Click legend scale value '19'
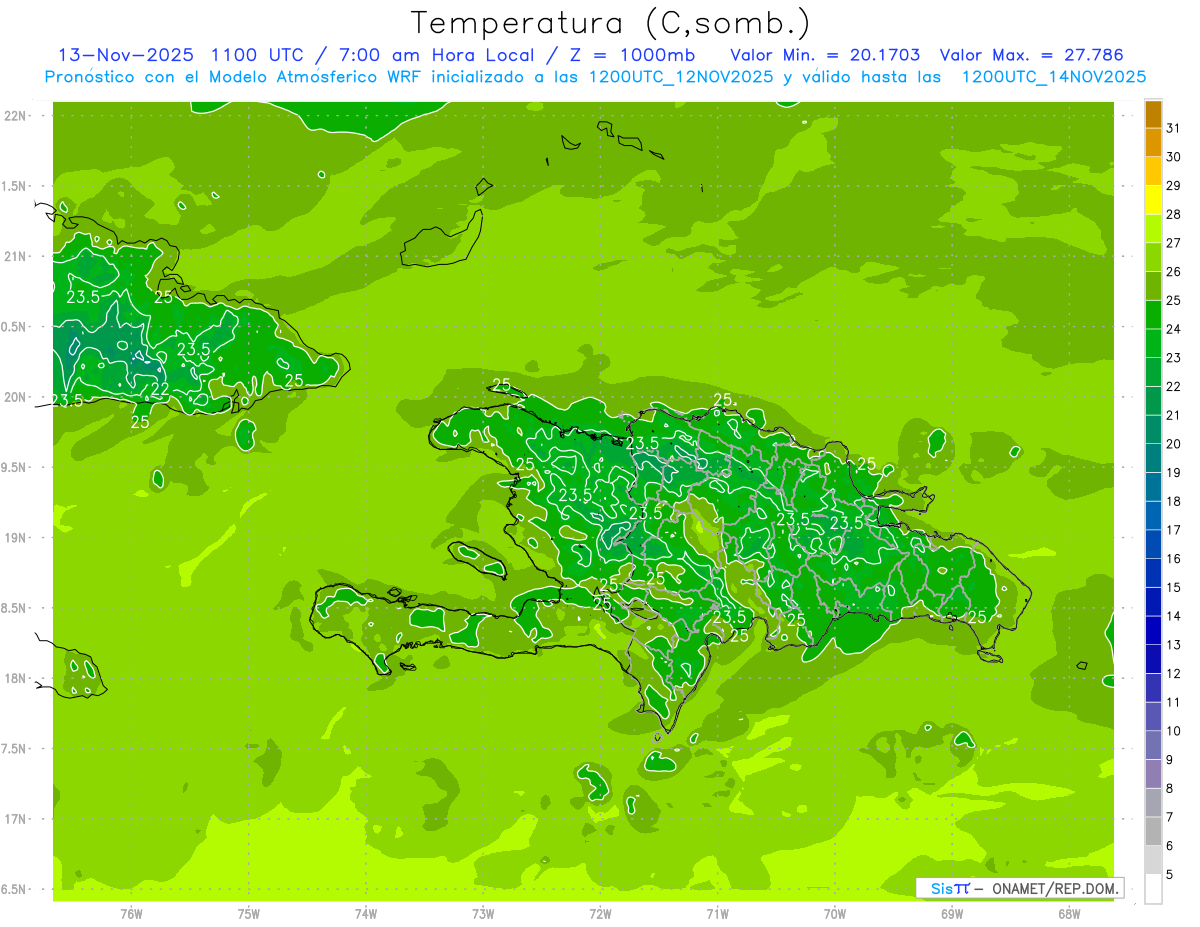 (1173, 473)
